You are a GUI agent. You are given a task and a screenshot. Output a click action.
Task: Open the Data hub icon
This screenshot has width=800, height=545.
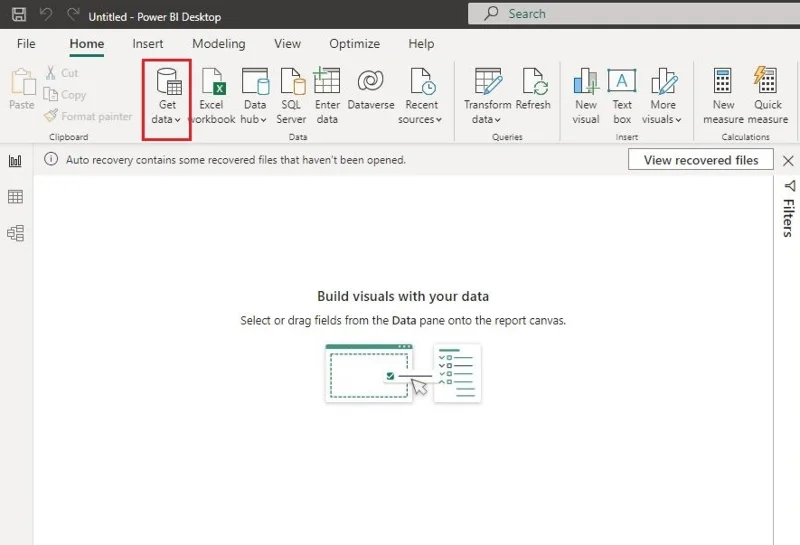(x=255, y=82)
